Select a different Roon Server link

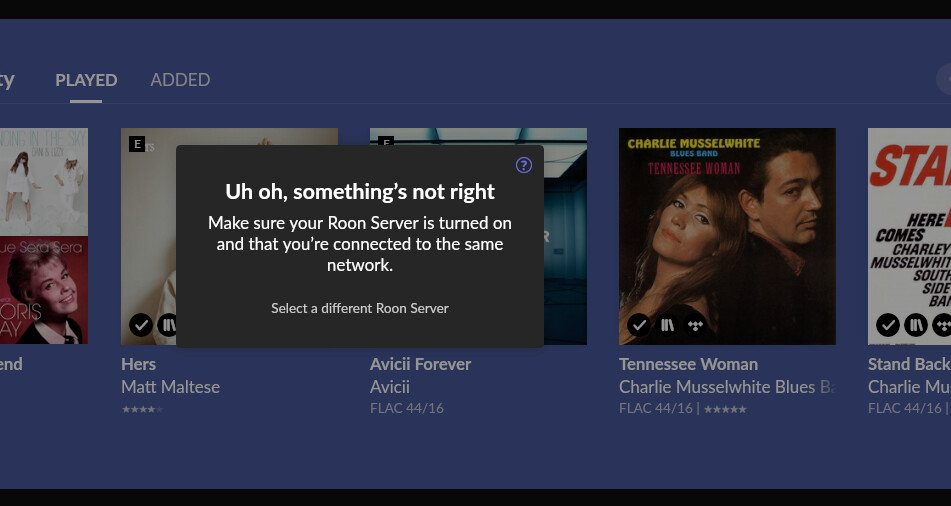coord(360,308)
